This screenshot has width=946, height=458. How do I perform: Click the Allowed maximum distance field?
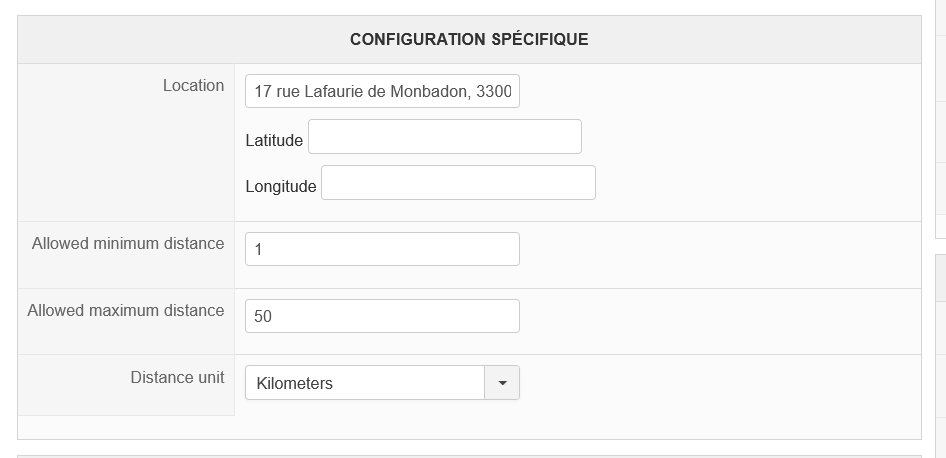pos(382,316)
